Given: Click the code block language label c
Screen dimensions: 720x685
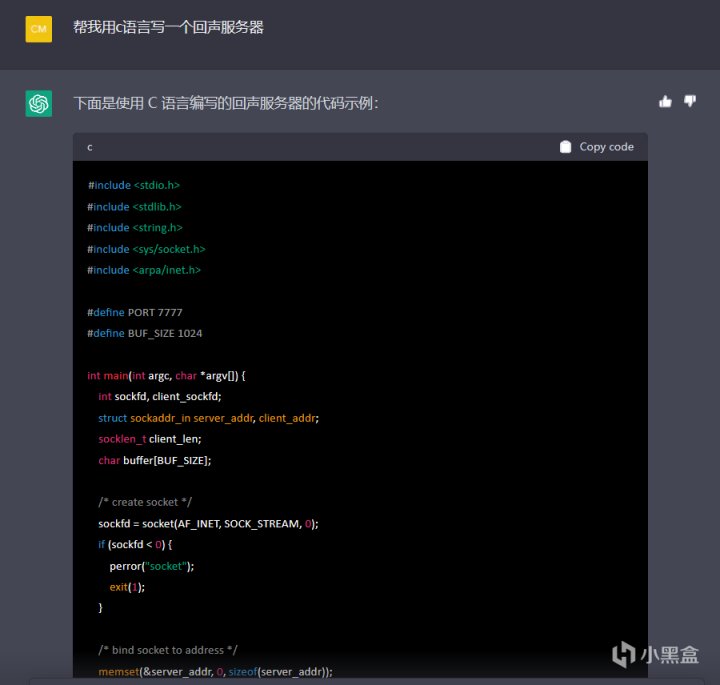Looking at the screenshot, I should point(90,147).
